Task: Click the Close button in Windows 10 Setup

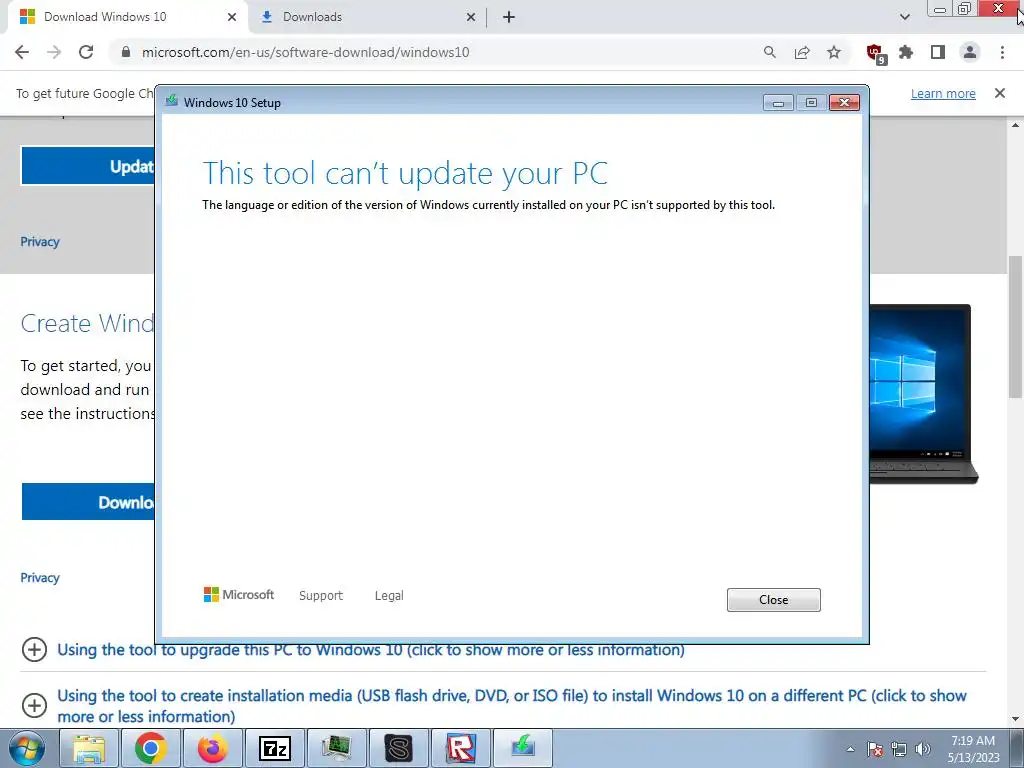Action: [x=773, y=600]
